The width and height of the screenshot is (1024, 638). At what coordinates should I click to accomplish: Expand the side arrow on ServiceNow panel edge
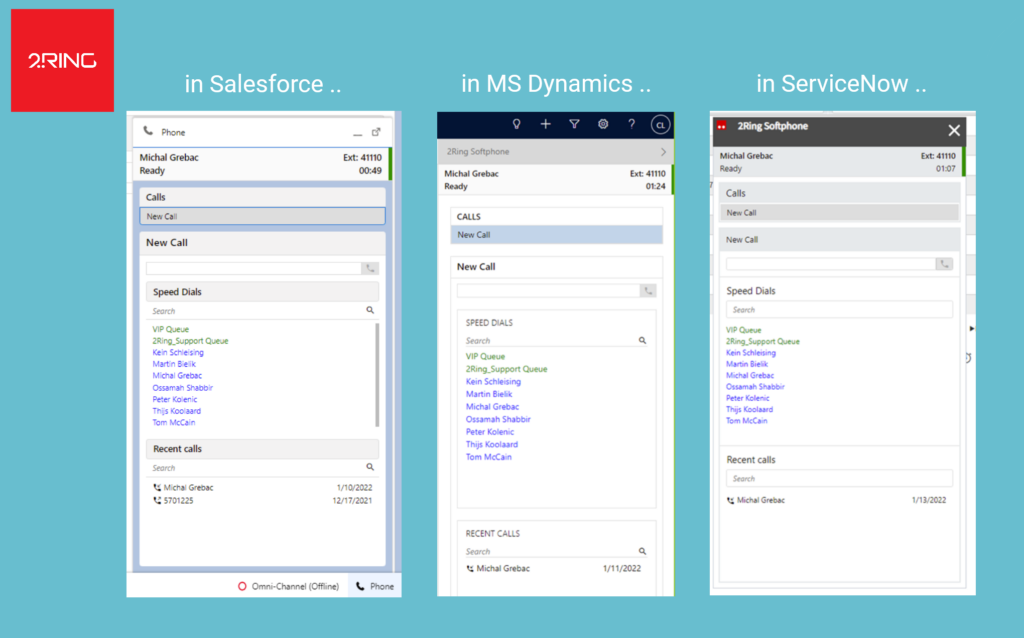[971, 328]
